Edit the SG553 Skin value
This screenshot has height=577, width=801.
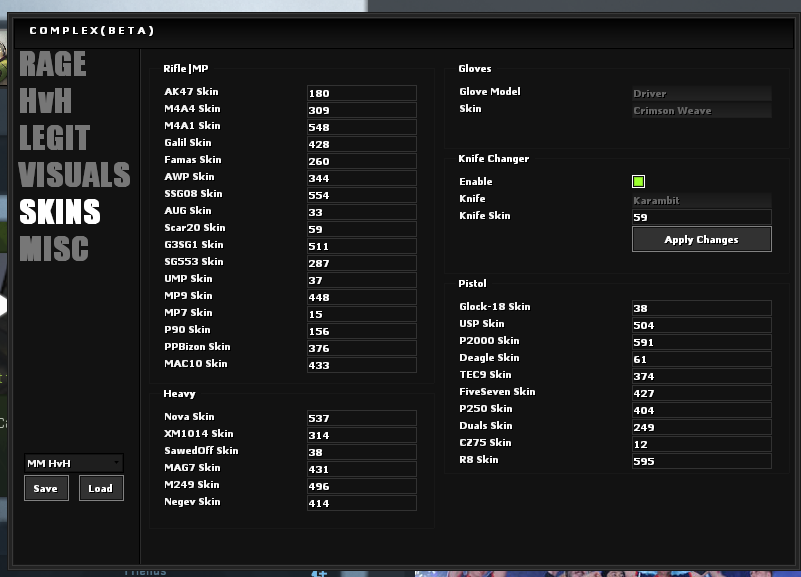pyautogui.click(x=362, y=263)
